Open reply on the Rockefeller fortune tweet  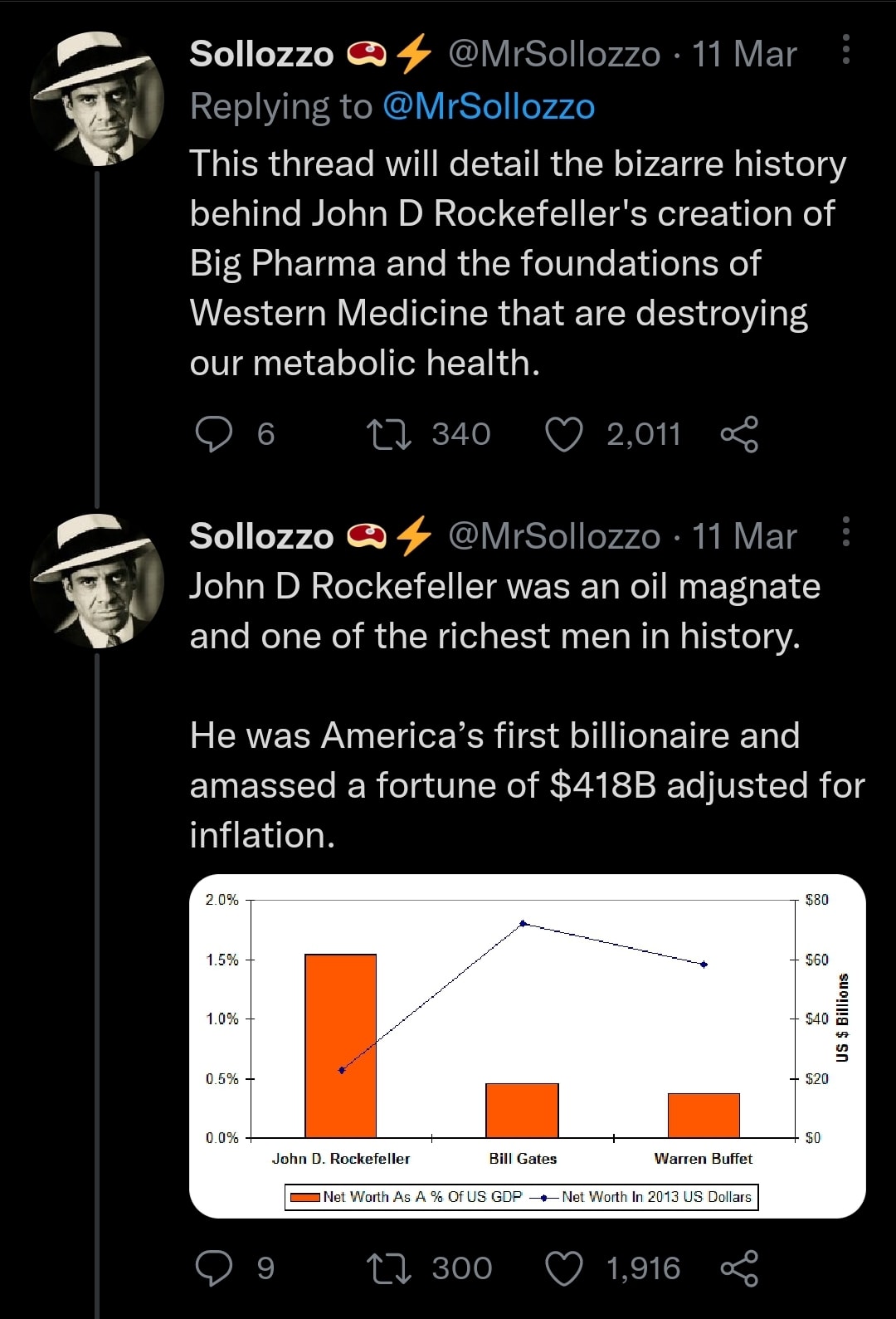pyautogui.click(x=214, y=1268)
